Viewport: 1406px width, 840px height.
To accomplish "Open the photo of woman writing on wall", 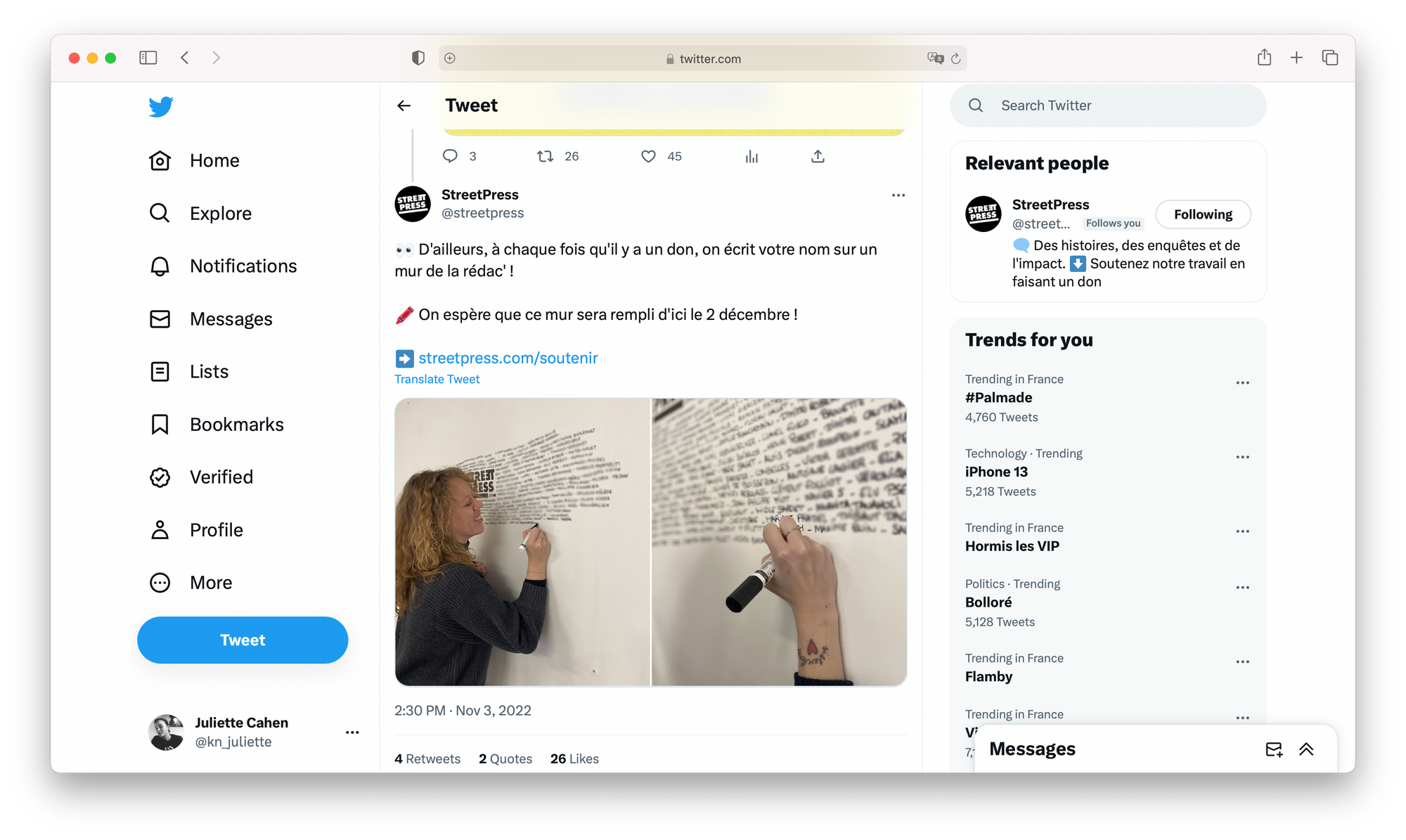I will [522, 542].
